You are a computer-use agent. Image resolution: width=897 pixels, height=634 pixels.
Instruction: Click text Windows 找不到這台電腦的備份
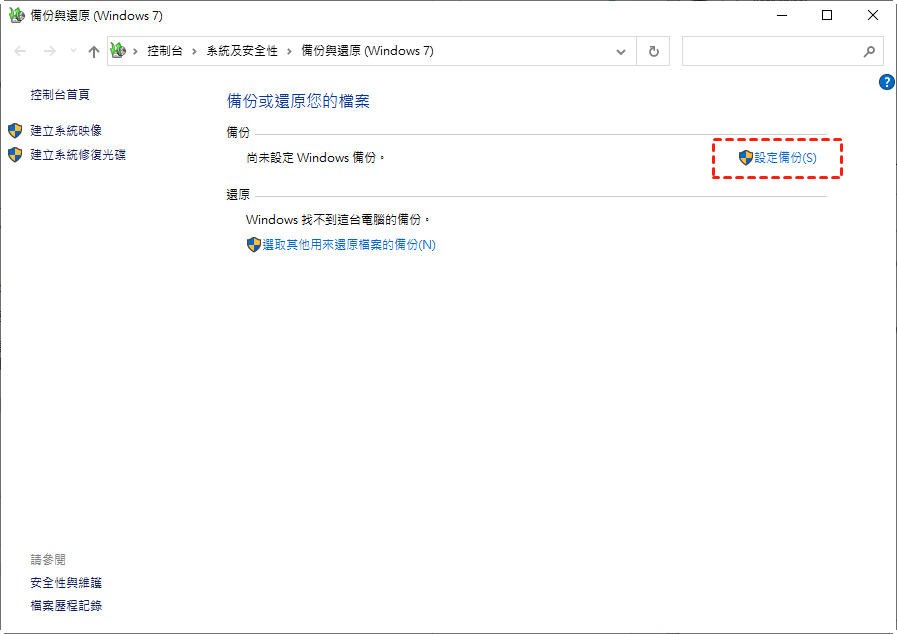pyautogui.click(x=338, y=220)
